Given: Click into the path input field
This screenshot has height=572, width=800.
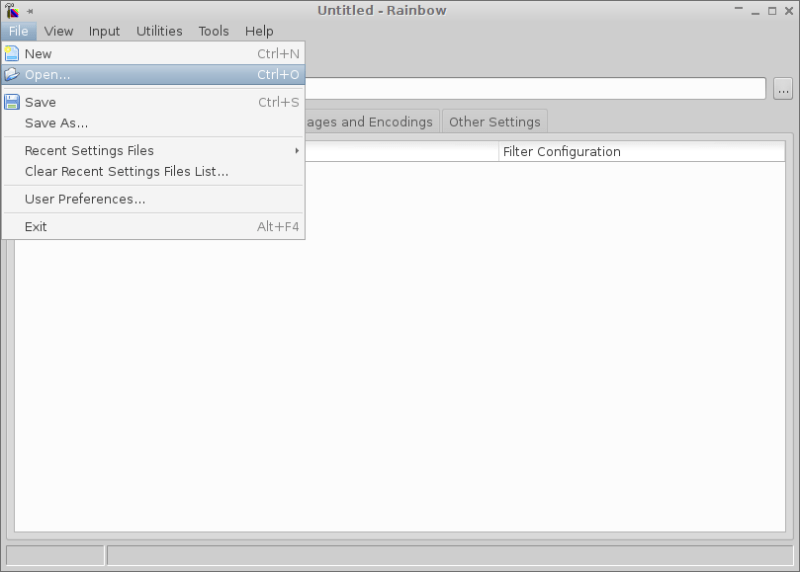Looking at the screenshot, I should [x=535, y=89].
